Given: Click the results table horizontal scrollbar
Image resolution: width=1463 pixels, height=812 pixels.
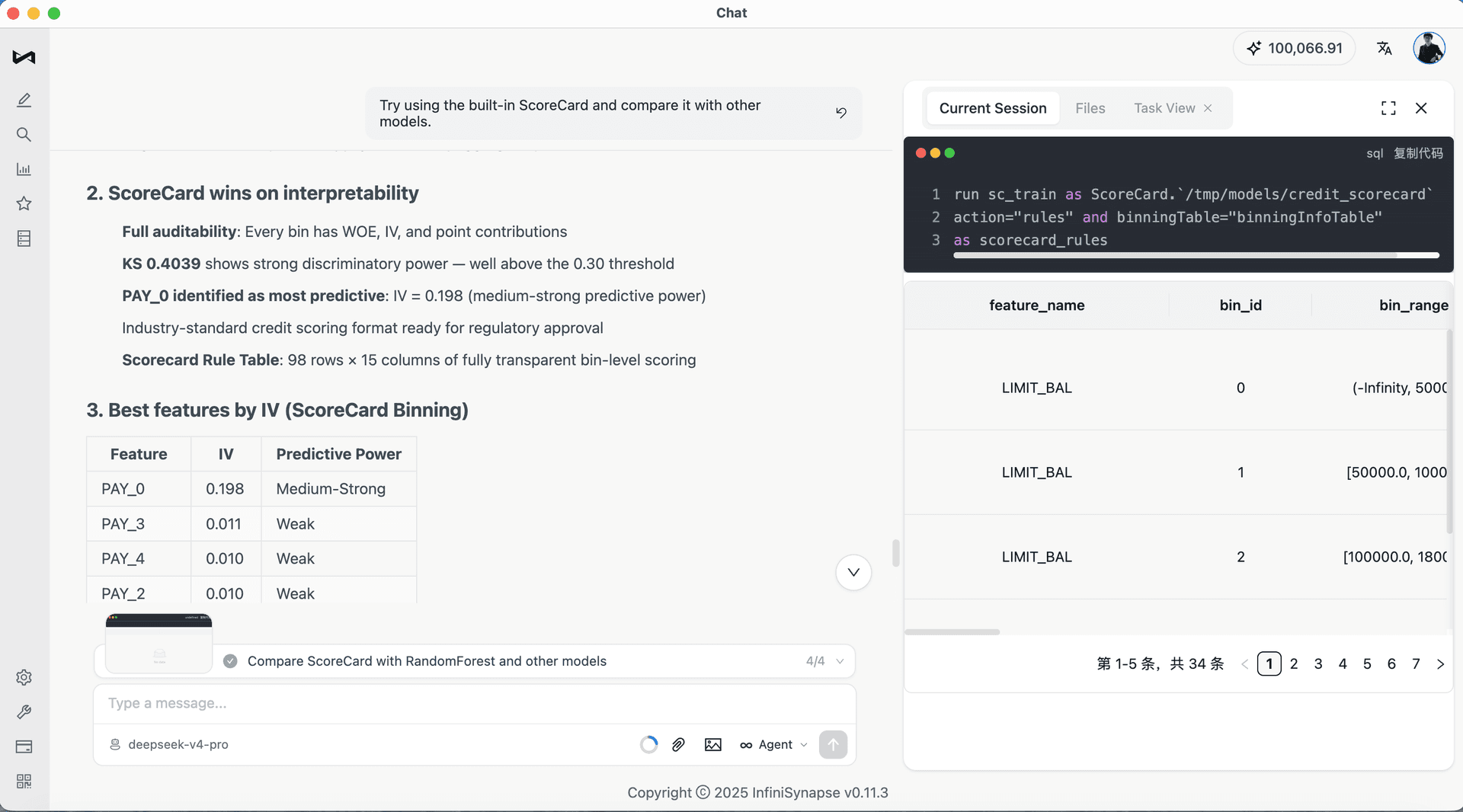Looking at the screenshot, I should (x=952, y=632).
